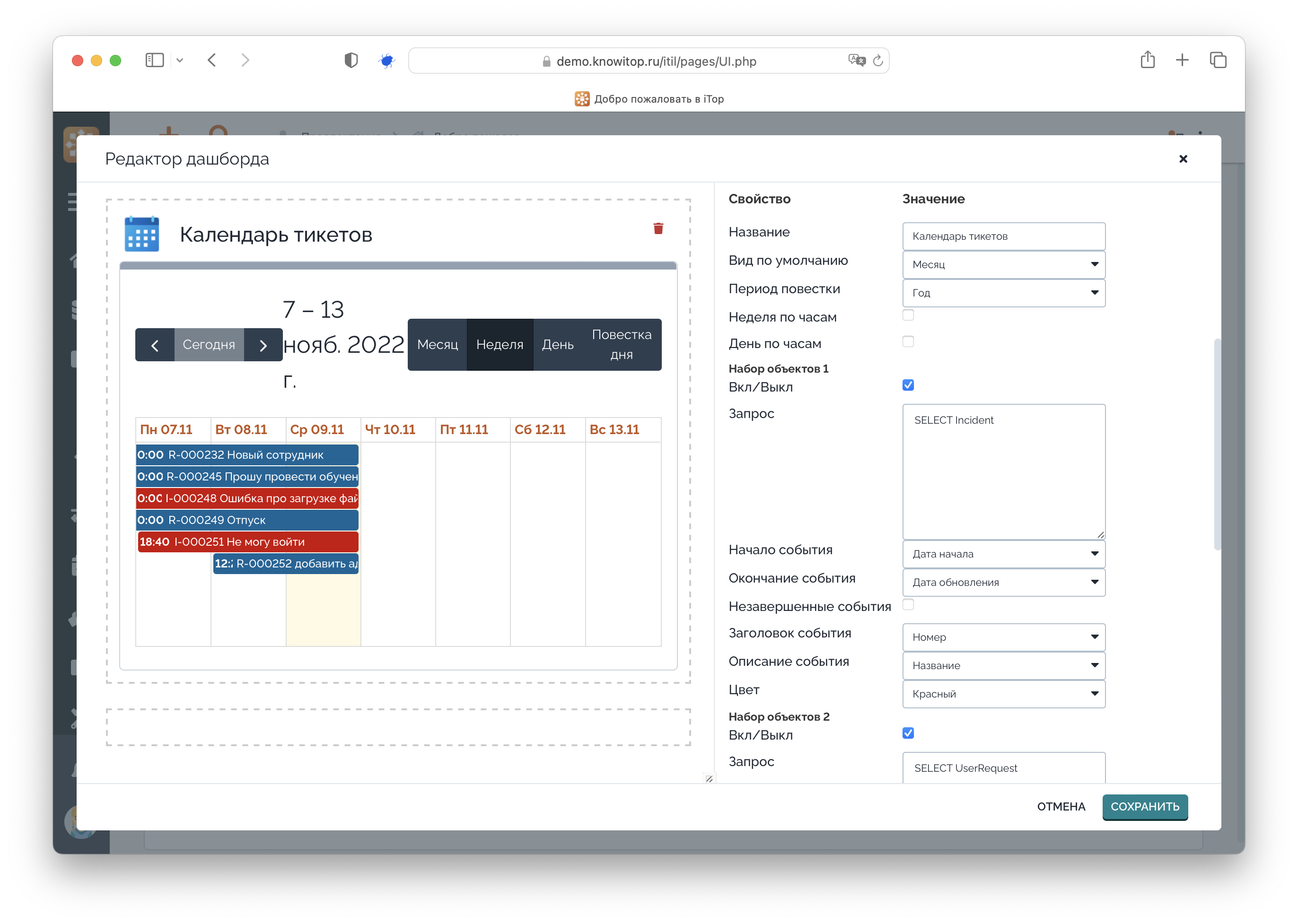Enable the 'День по часам' checkbox
The width and height of the screenshot is (1298, 924).
click(908, 342)
